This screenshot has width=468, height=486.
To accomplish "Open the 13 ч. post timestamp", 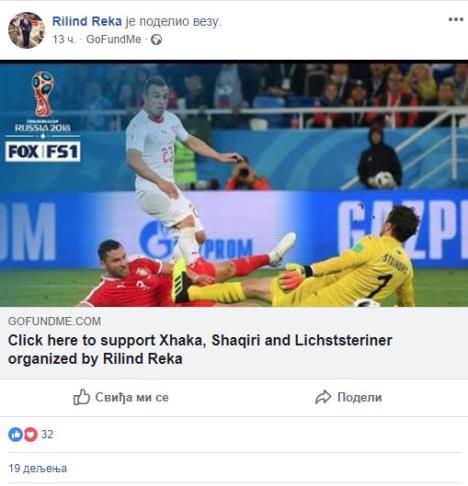I will click(x=64, y=39).
